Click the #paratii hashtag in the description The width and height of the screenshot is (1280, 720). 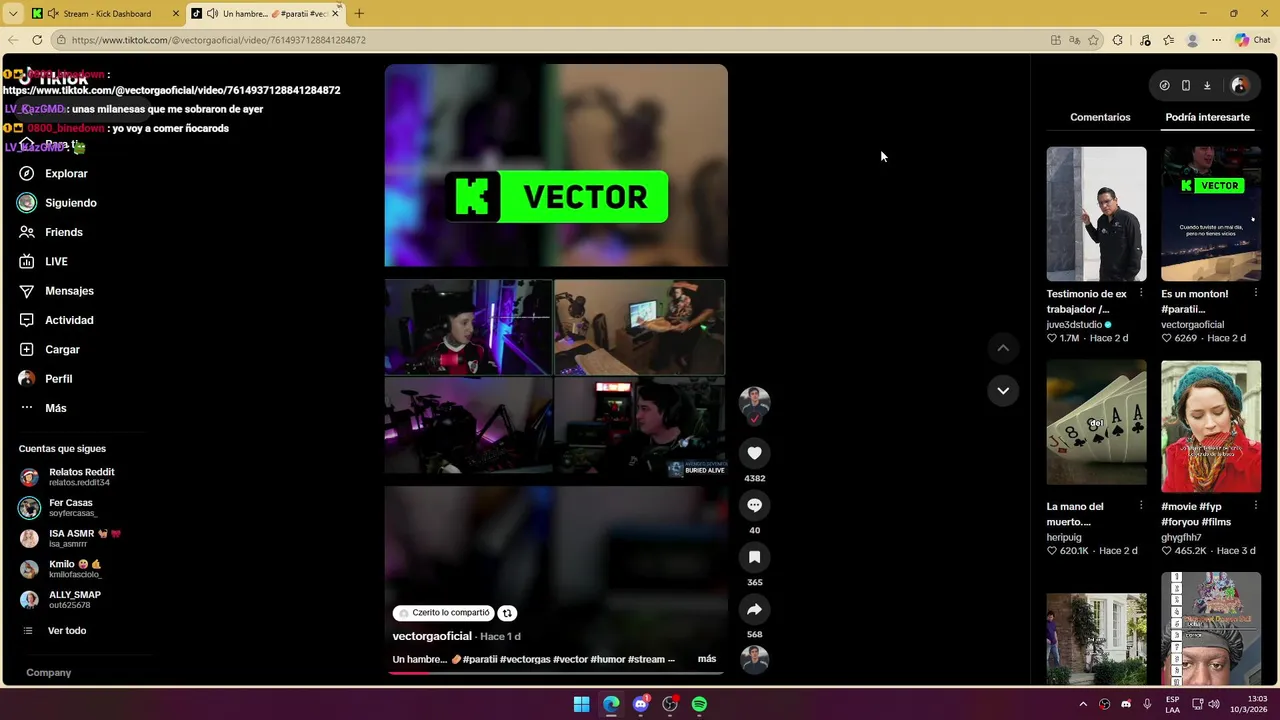(480, 659)
